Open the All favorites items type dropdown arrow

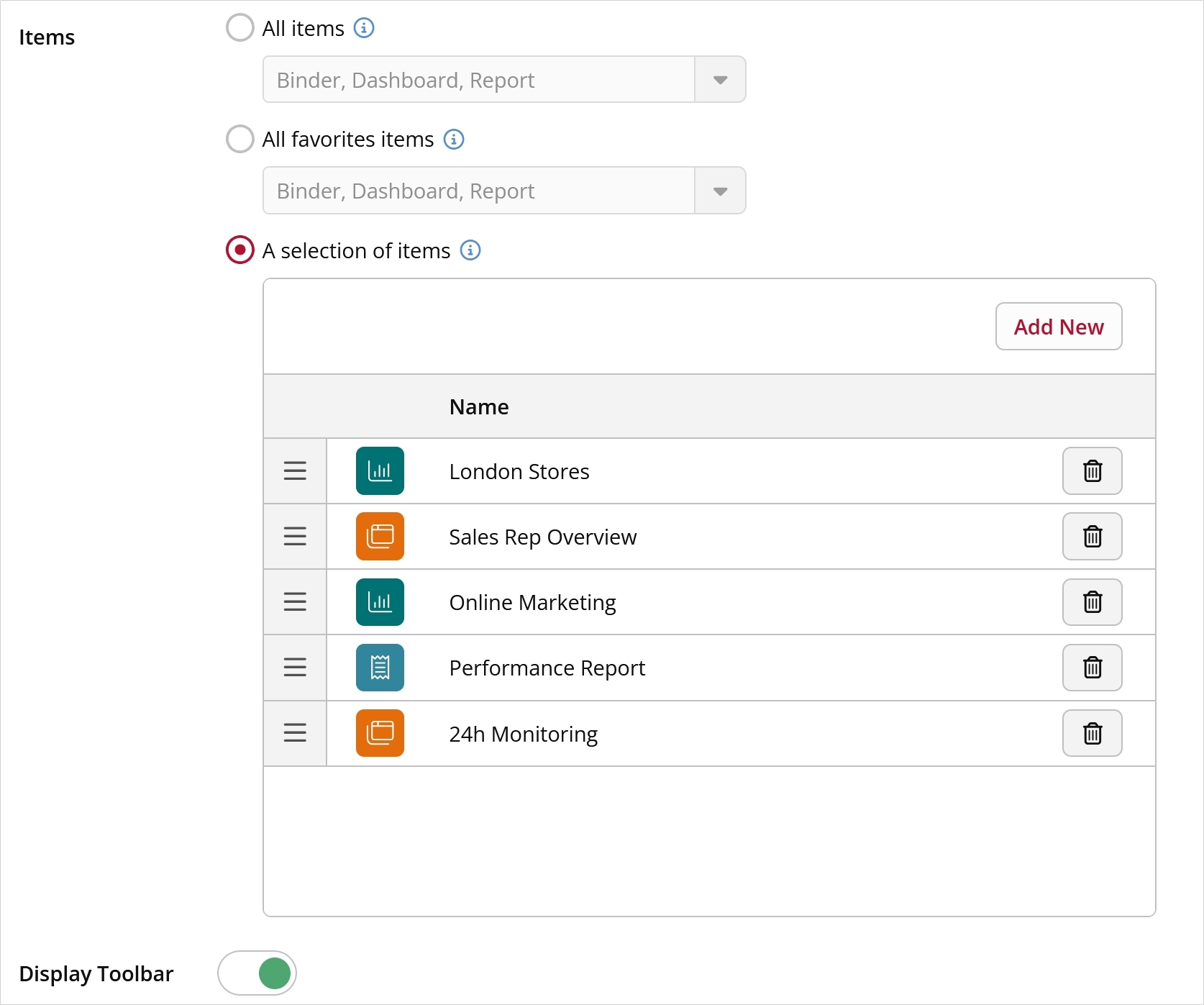pyautogui.click(x=720, y=191)
